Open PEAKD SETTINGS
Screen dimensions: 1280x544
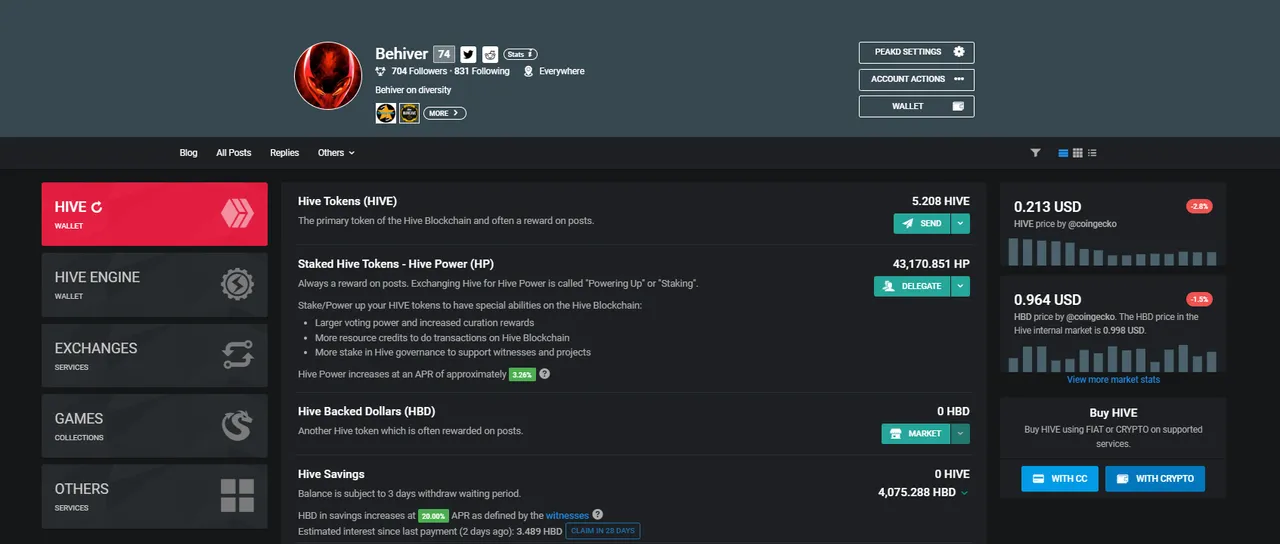click(916, 52)
